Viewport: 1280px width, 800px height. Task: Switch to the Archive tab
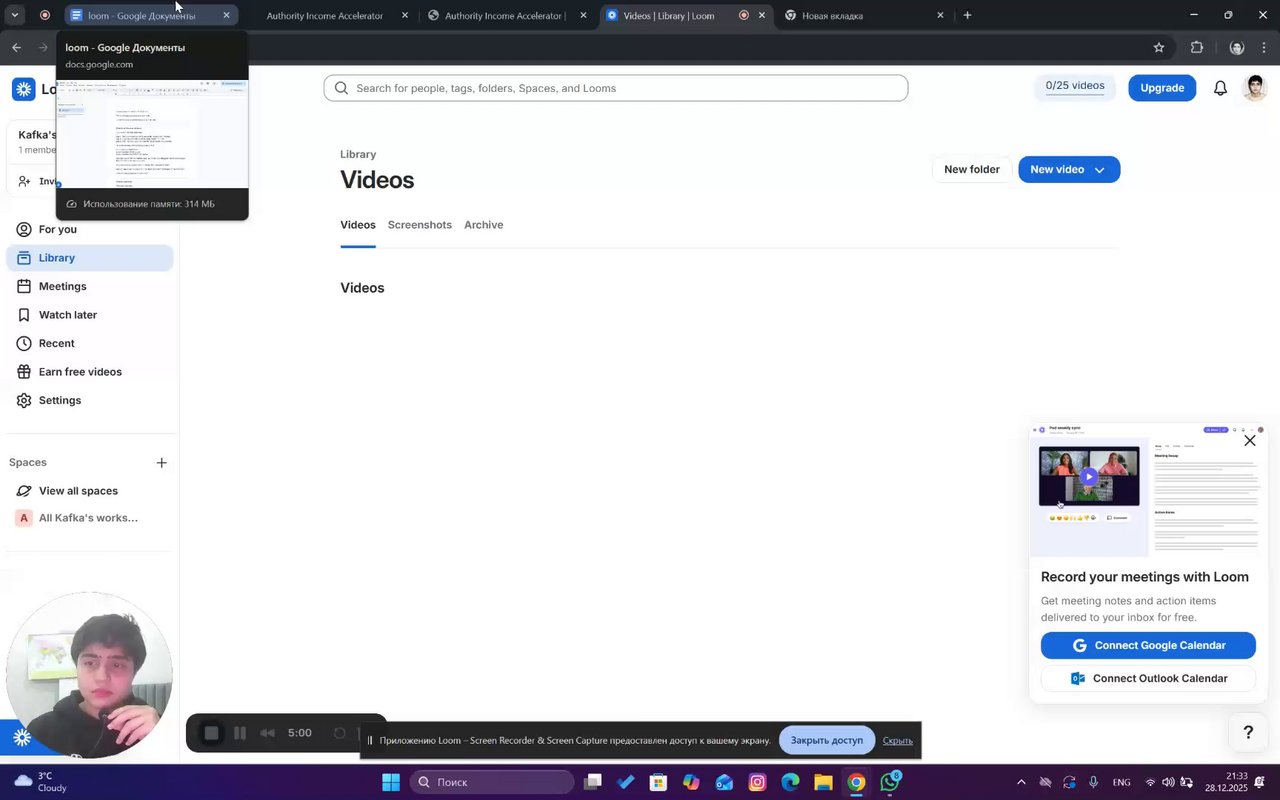tap(483, 225)
